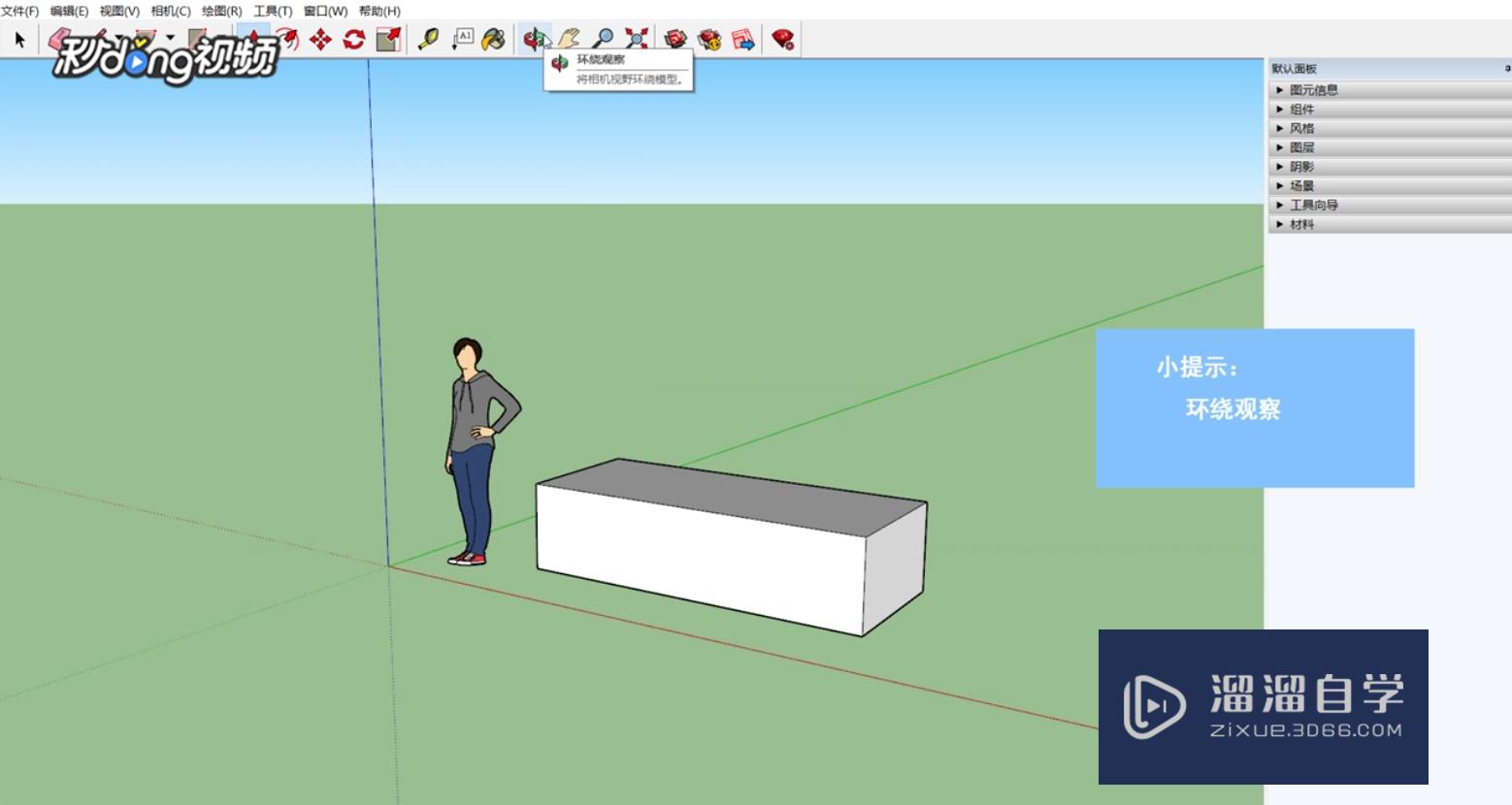
Task: Click the 环绕观察 tooltip title
Action: pyautogui.click(x=601, y=60)
